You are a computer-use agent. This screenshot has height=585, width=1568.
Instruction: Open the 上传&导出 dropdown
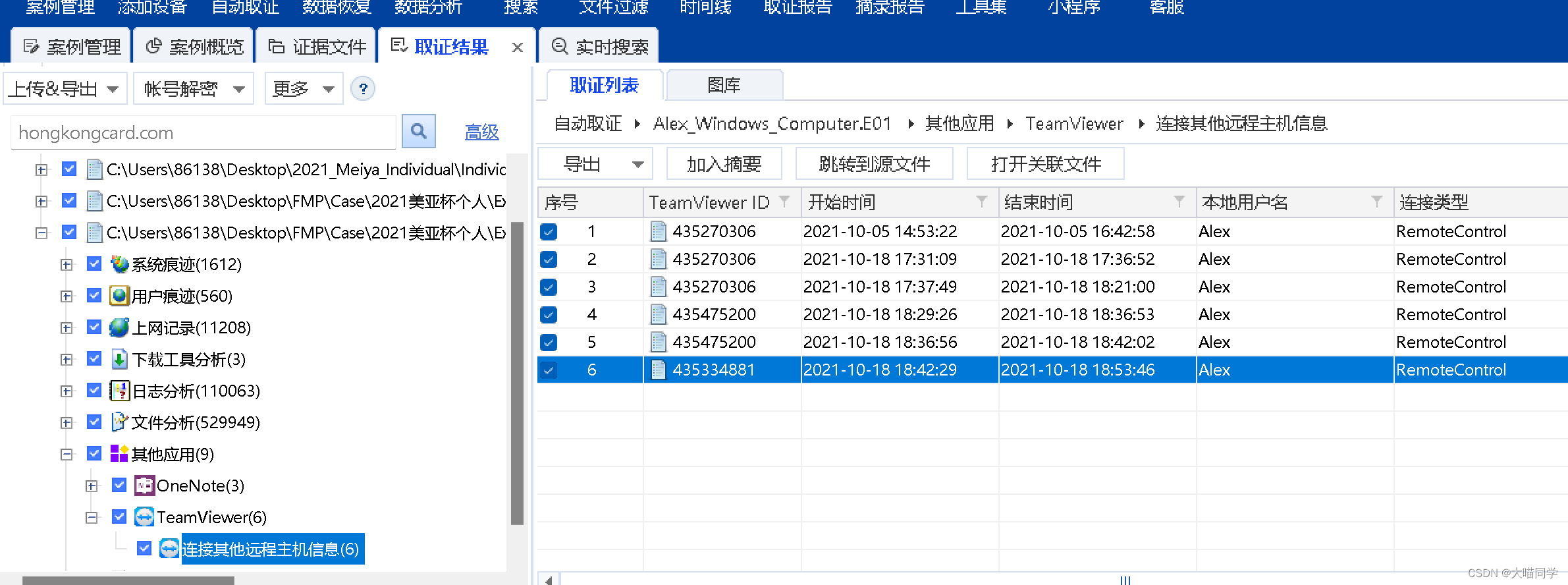click(65, 88)
